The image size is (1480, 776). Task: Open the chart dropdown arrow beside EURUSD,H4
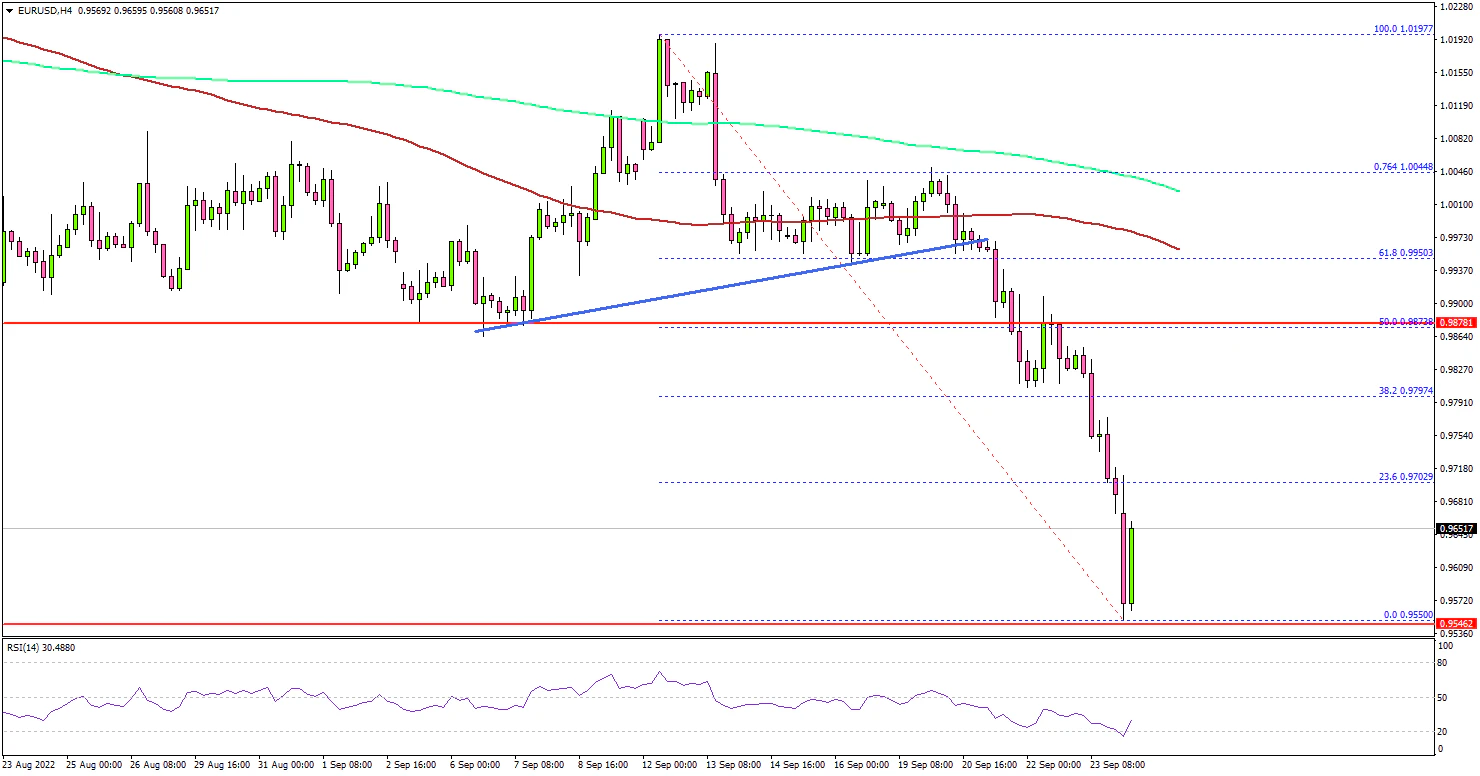click(x=7, y=10)
